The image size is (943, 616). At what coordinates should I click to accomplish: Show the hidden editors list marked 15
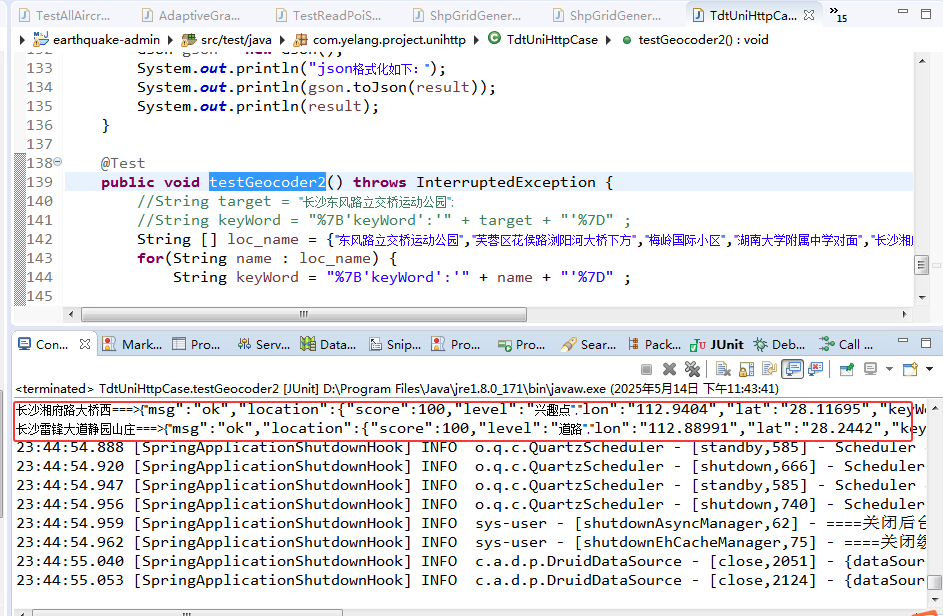click(838, 14)
